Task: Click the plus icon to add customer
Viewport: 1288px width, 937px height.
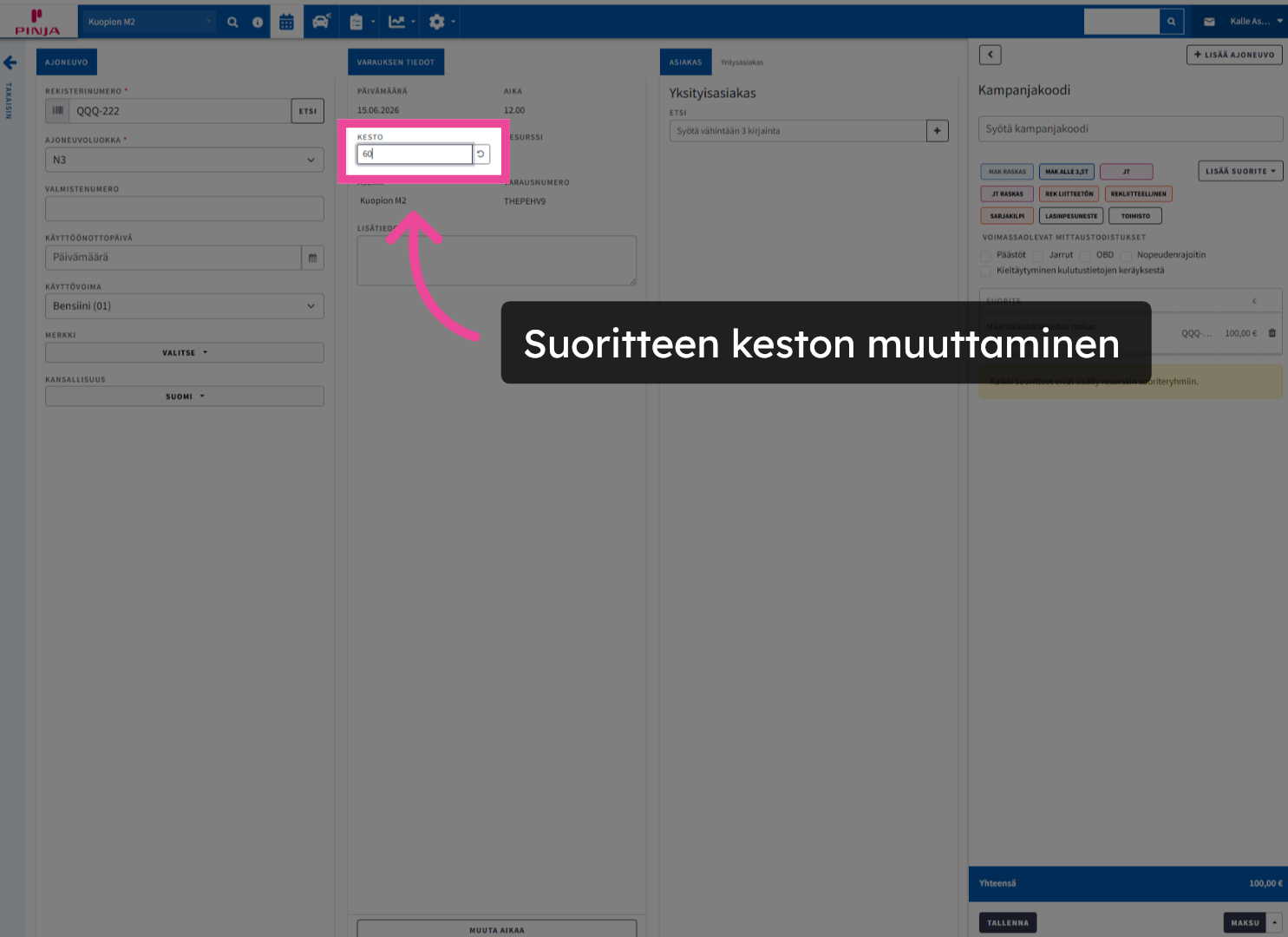Action: [x=937, y=131]
